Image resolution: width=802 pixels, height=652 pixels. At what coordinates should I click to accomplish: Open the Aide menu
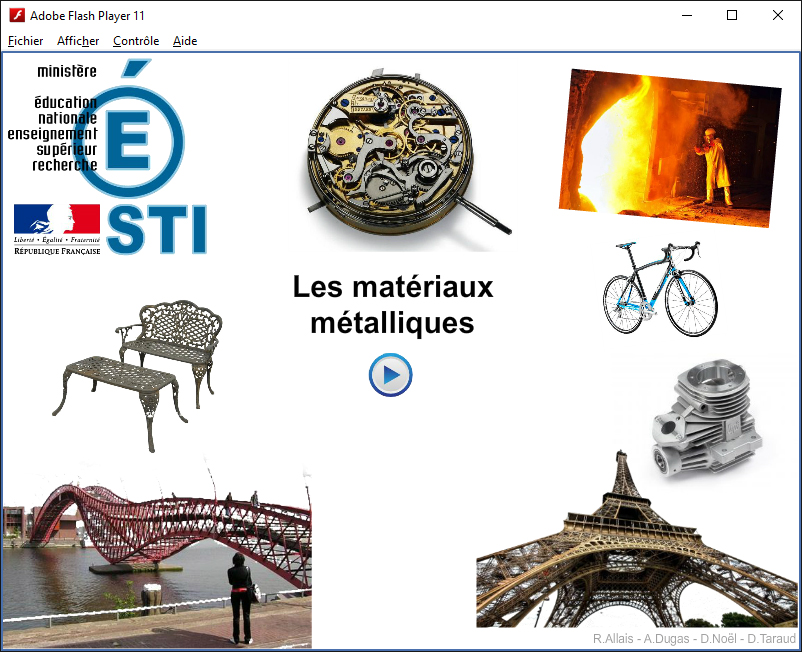[185, 41]
